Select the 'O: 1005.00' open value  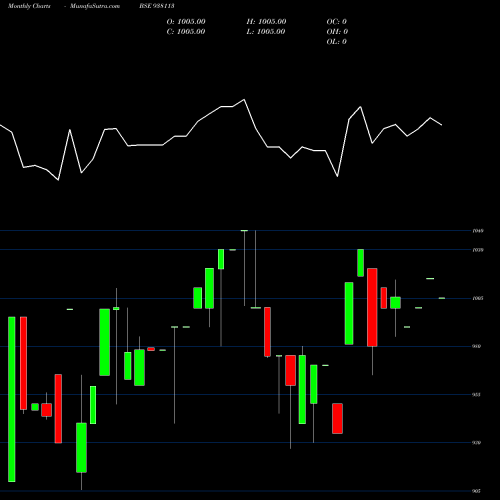coord(186,22)
